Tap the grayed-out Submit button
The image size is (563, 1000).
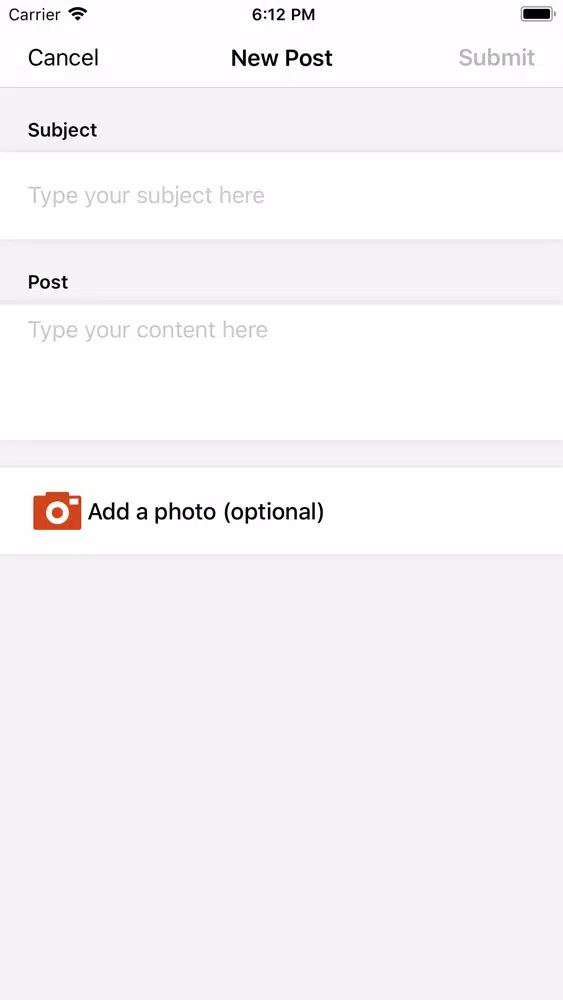tap(497, 57)
